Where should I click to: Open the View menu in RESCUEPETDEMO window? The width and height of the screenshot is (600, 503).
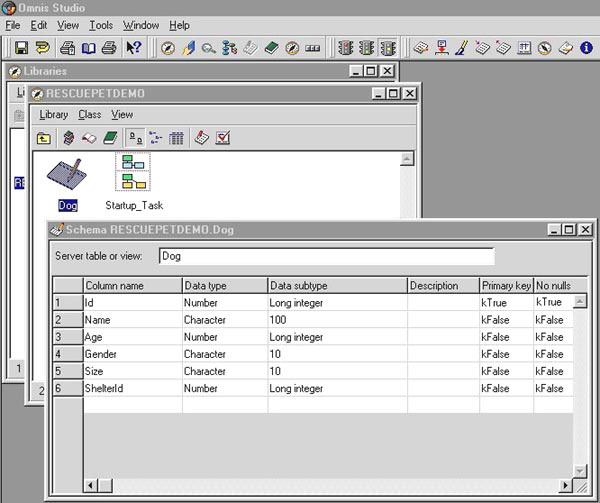(122, 114)
